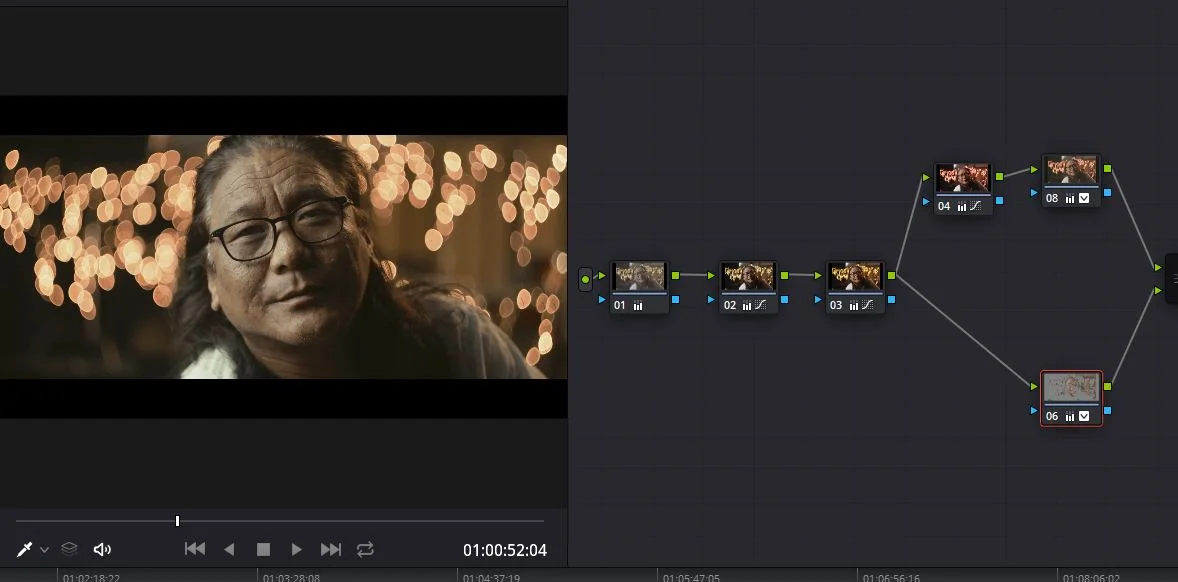
Task: Click timeline ruler timecode 01:05:47:05
Action: point(691,578)
